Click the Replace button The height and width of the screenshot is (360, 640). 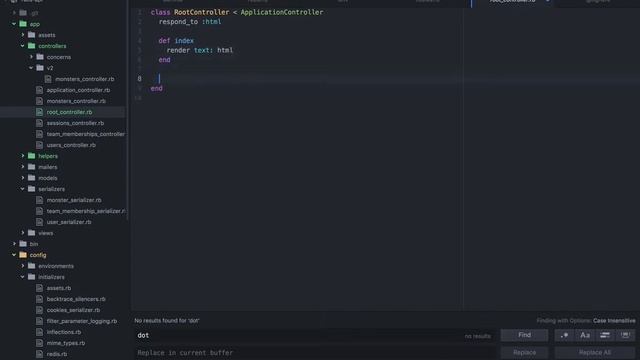pos(524,353)
